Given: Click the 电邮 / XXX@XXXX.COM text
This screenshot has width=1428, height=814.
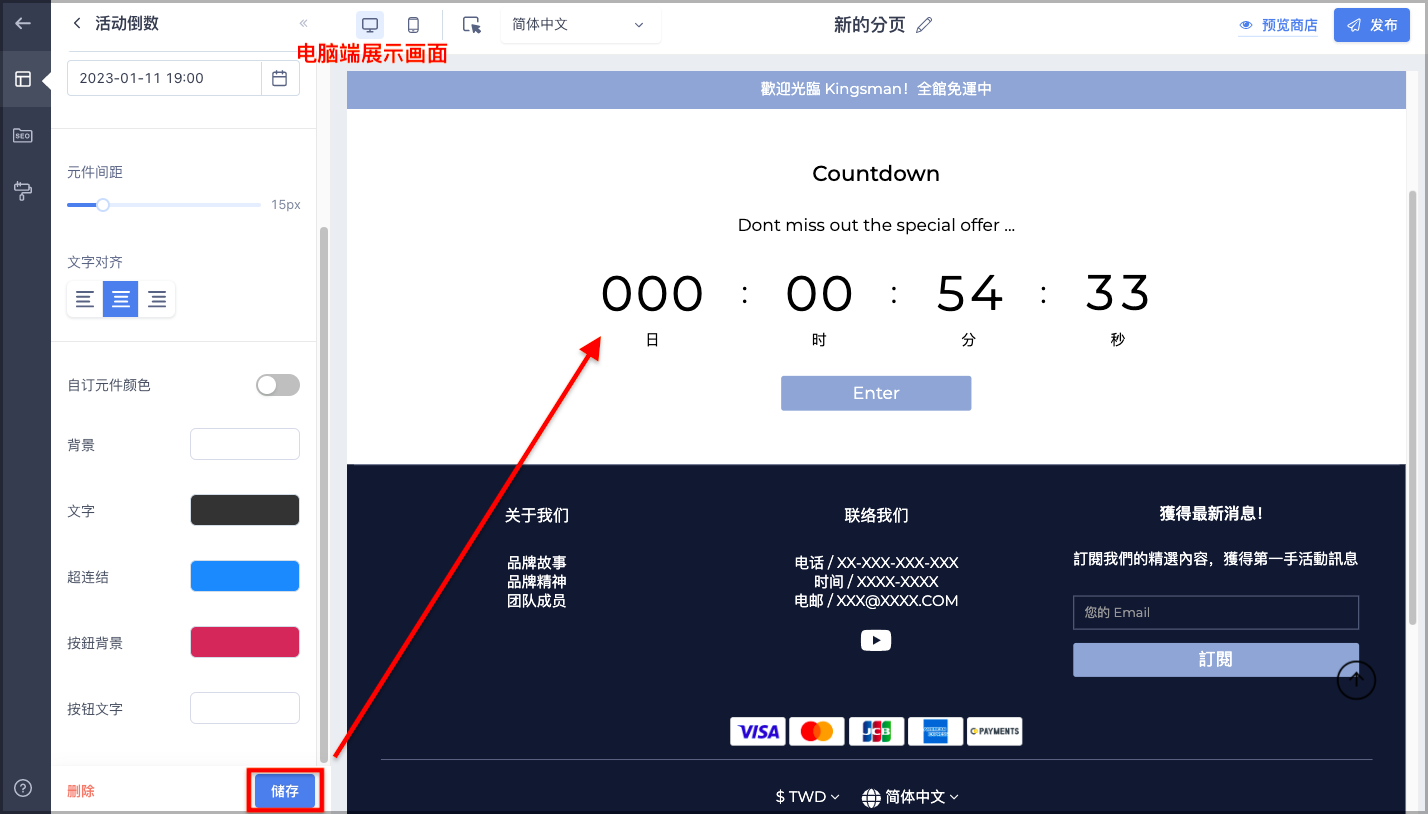Looking at the screenshot, I should pyautogui.click(x=876, y=601).
